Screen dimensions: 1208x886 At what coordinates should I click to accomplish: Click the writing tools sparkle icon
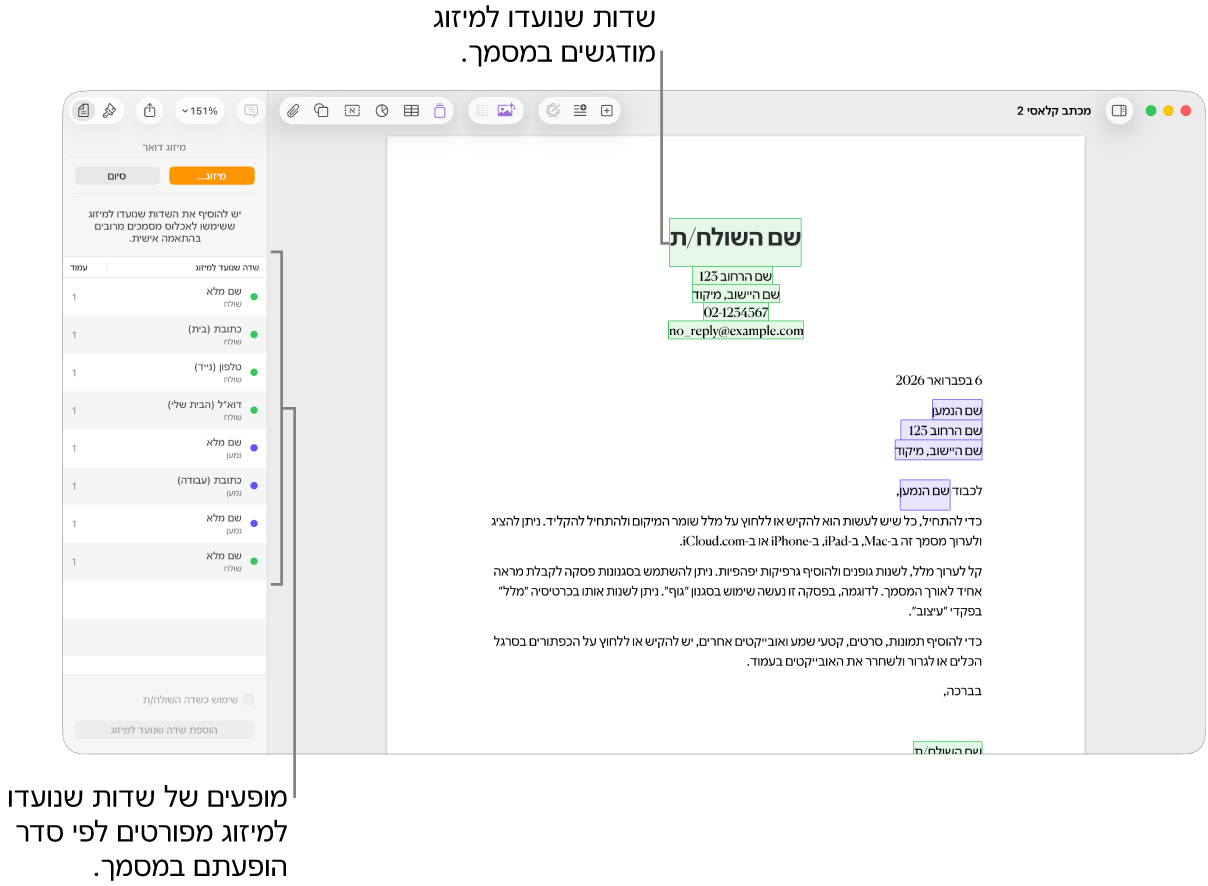click(553, 111)
